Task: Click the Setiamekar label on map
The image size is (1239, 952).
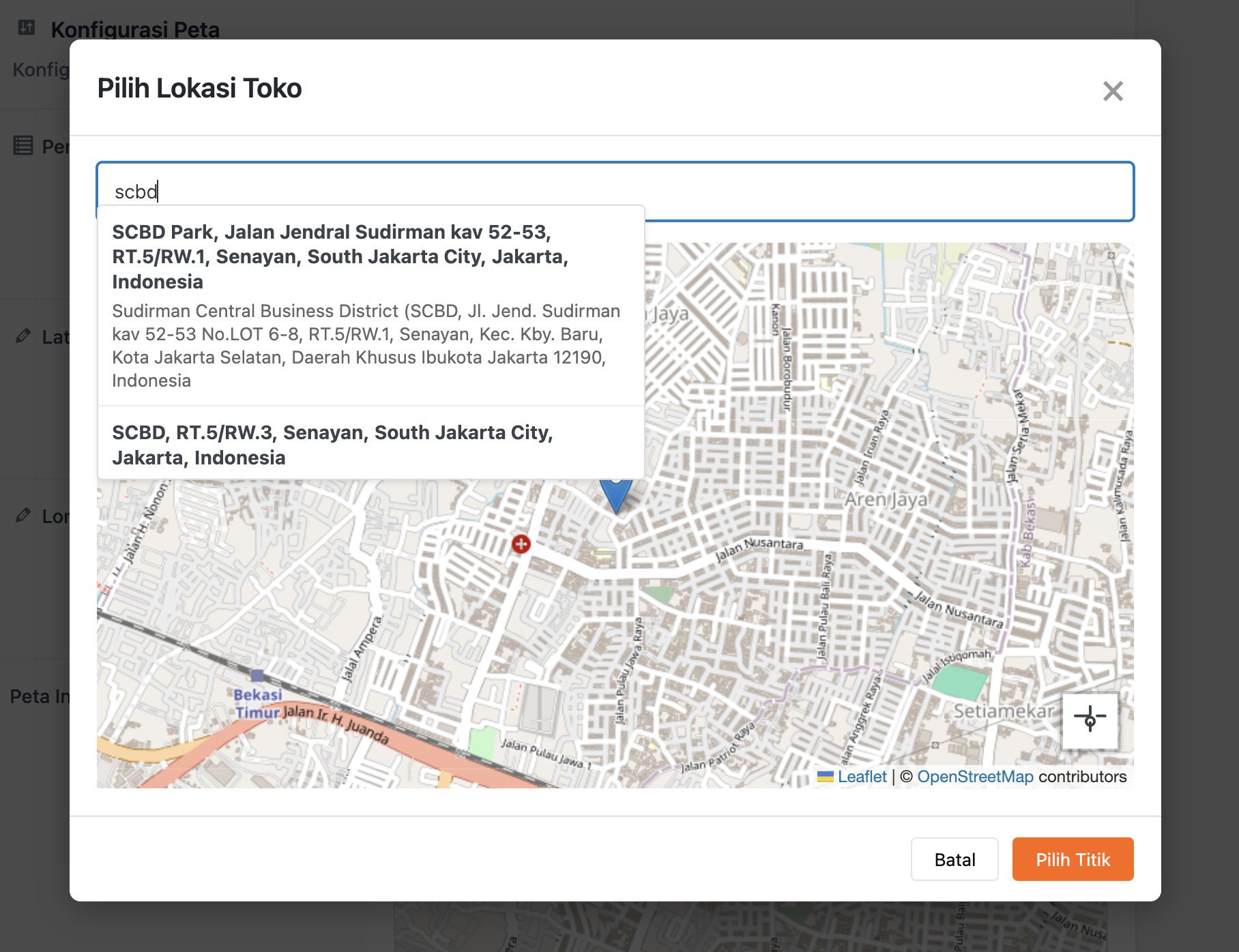Action: coord(1003,711)
